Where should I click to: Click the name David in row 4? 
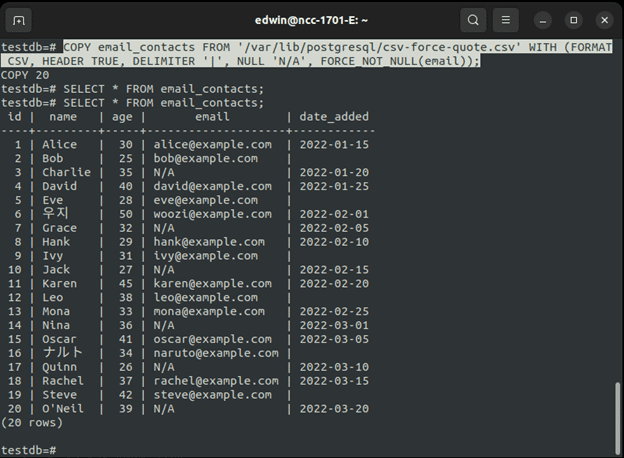59,186
